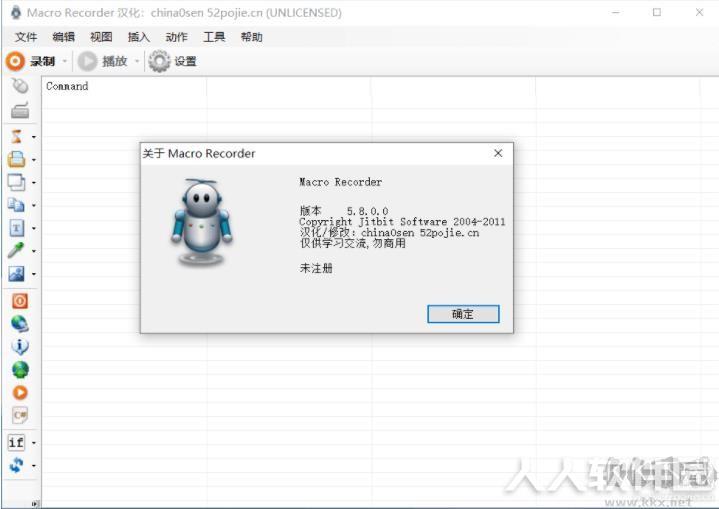This screenshot has height=509, width=719.
Task: Click the '仅供学习交流,勿商用' text line
Action: (x=353, y=243)
